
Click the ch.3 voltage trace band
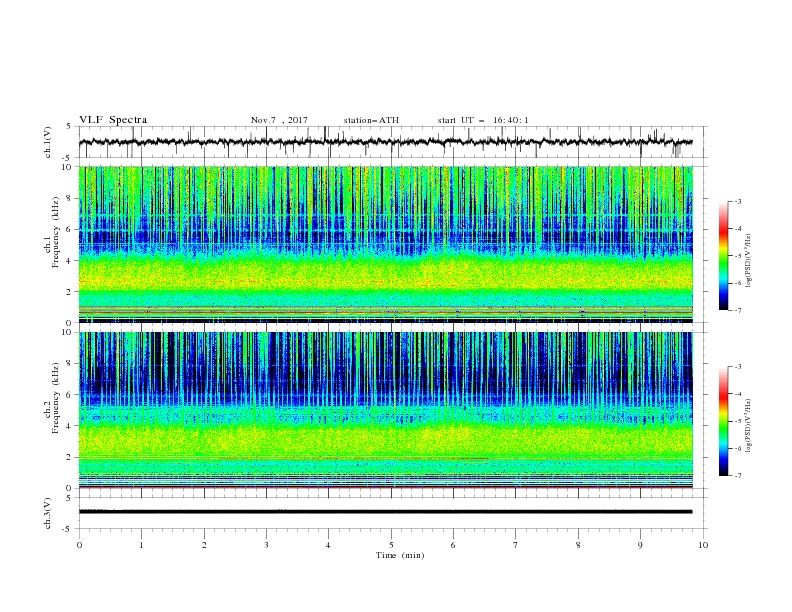[x=385, y=512]
